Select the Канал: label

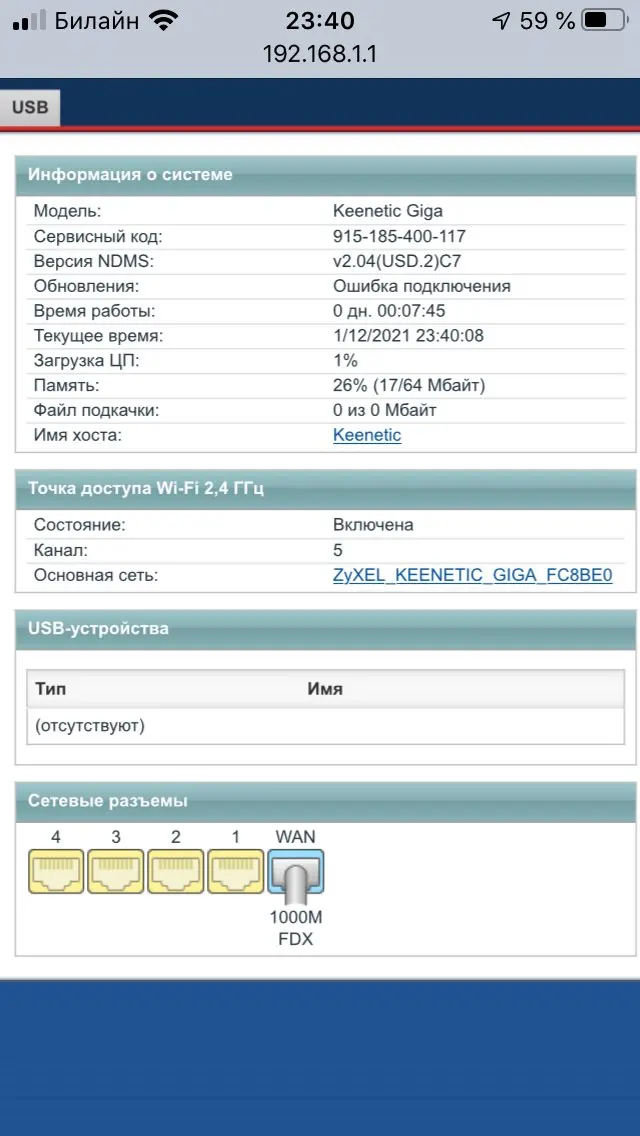(x=60, y=550)
